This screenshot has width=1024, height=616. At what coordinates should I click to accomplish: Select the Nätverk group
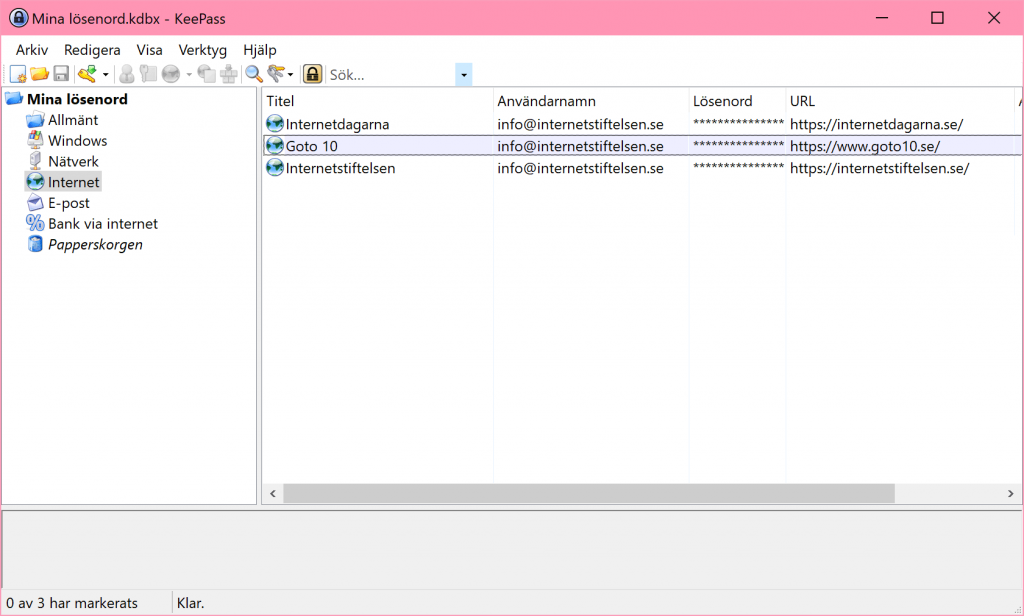click(73, 161)
